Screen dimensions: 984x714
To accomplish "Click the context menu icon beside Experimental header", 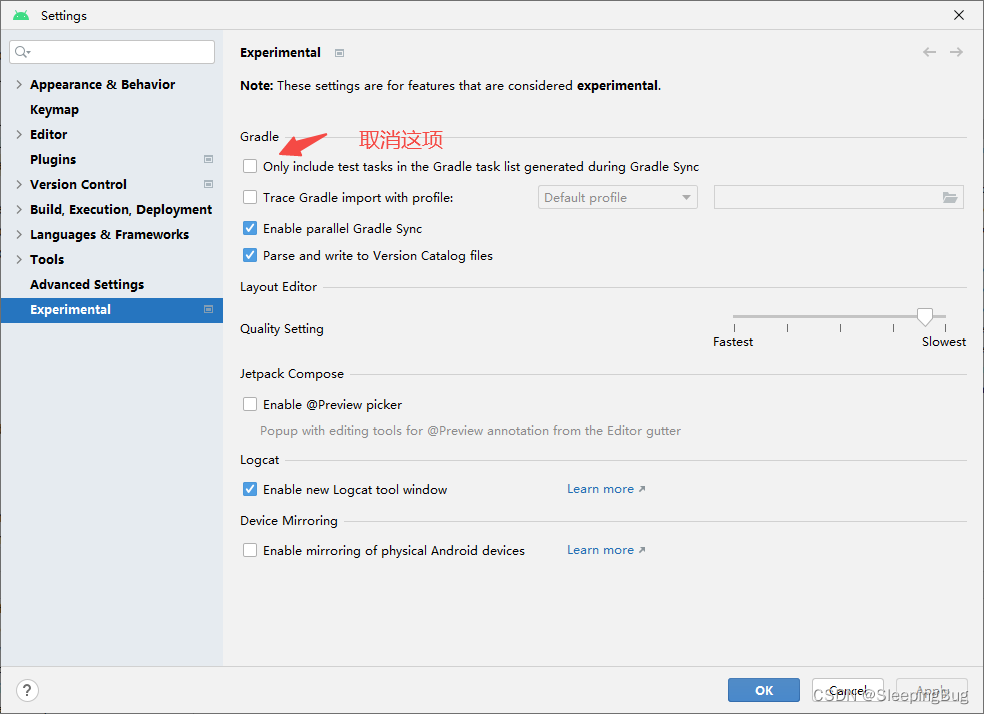I will click(x=339, y=52).
